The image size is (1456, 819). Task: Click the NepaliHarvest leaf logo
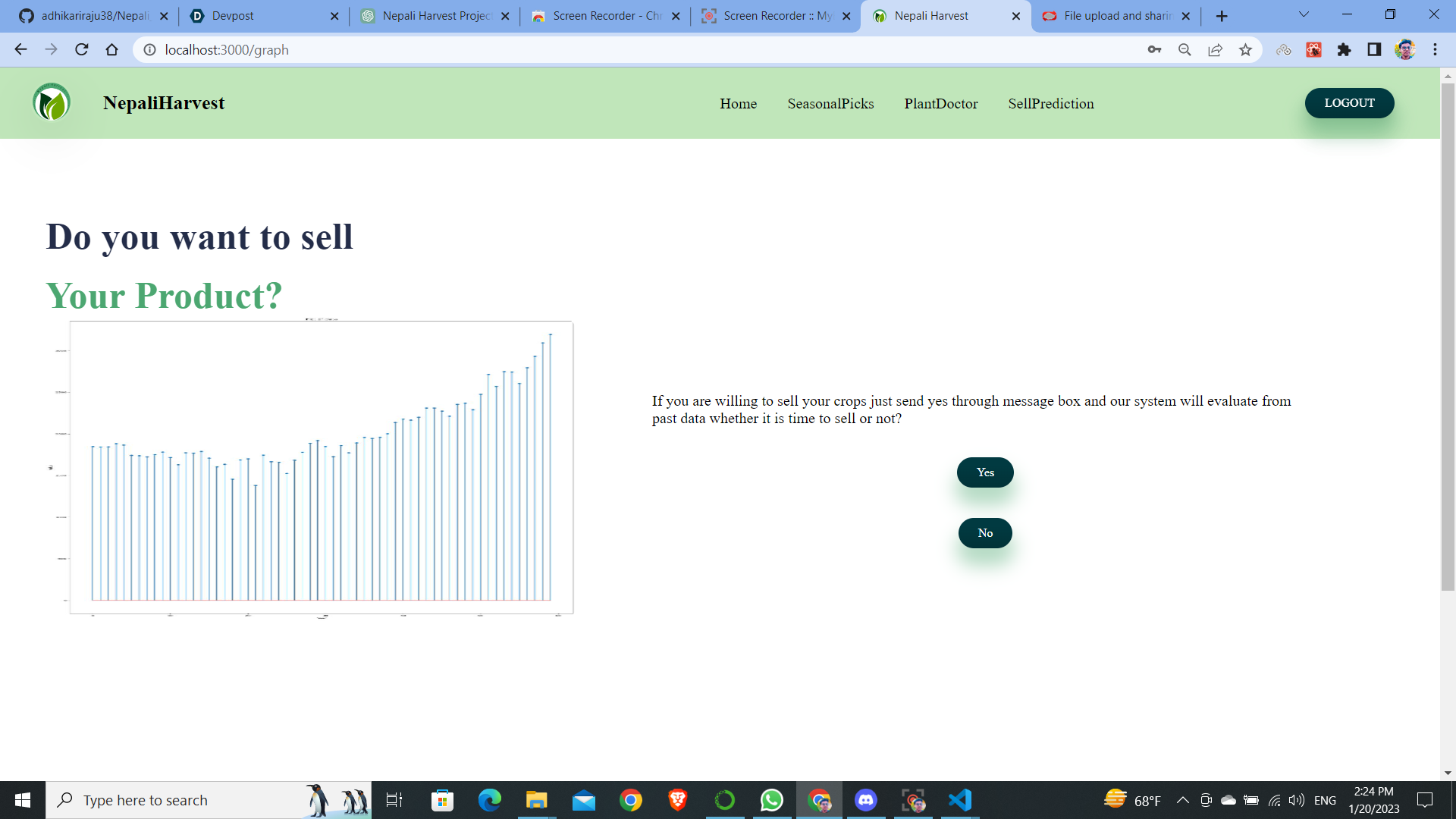tap(52, 102)
